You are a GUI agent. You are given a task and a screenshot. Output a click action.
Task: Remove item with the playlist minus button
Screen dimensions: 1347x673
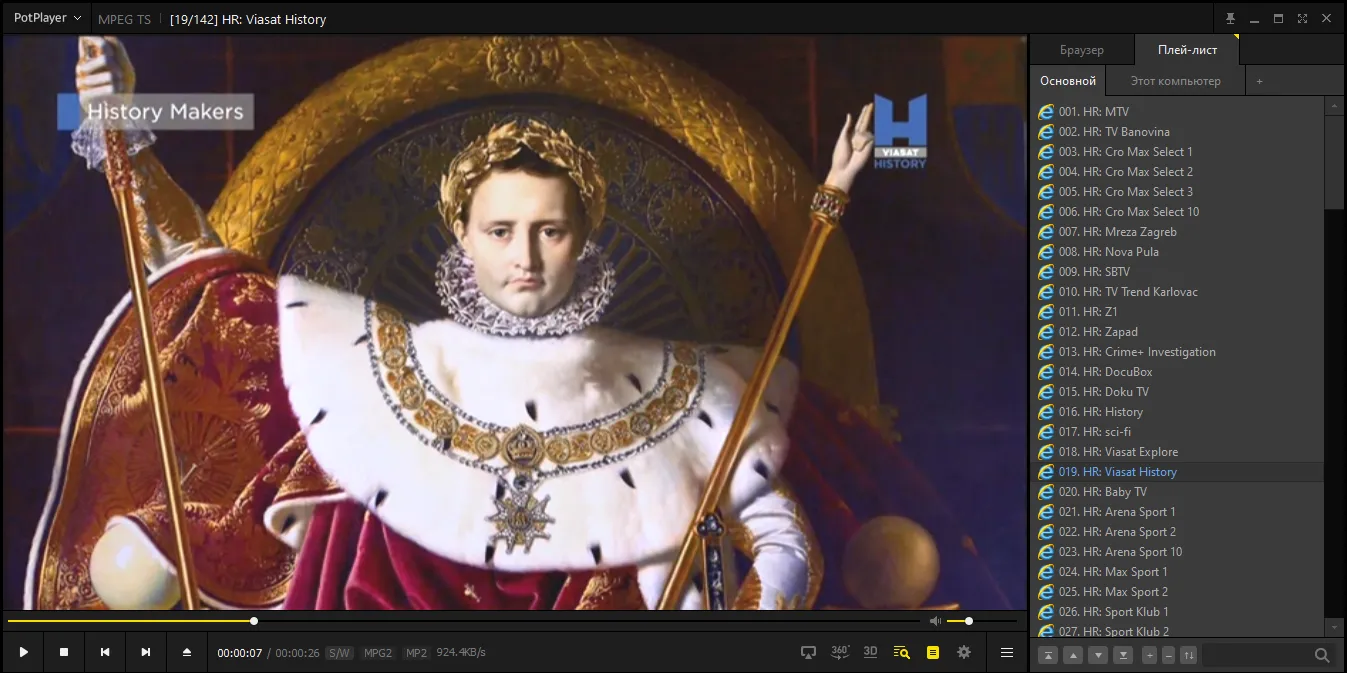click(1168, 655)
